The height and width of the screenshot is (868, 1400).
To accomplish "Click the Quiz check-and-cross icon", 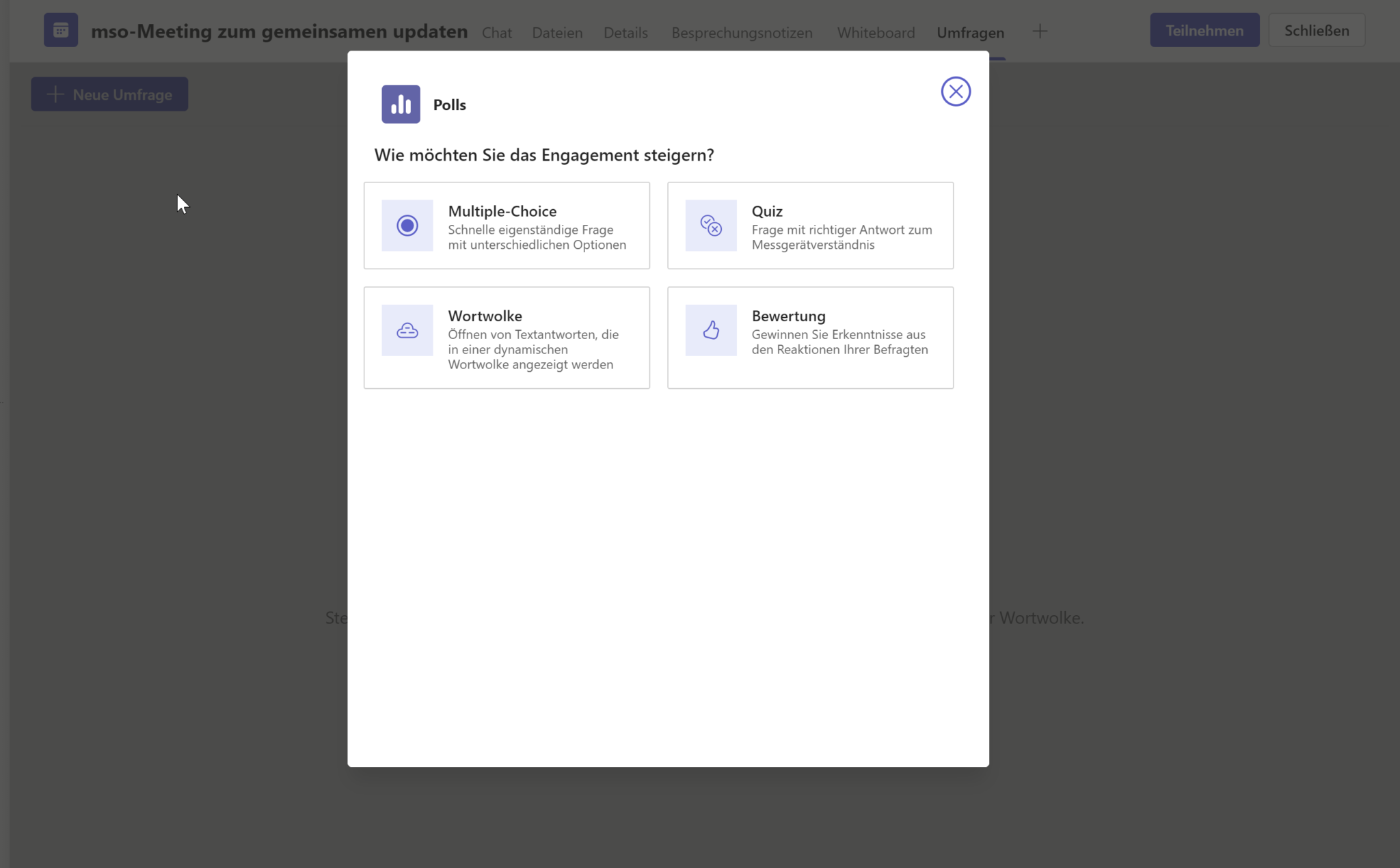I will (711, 226).
